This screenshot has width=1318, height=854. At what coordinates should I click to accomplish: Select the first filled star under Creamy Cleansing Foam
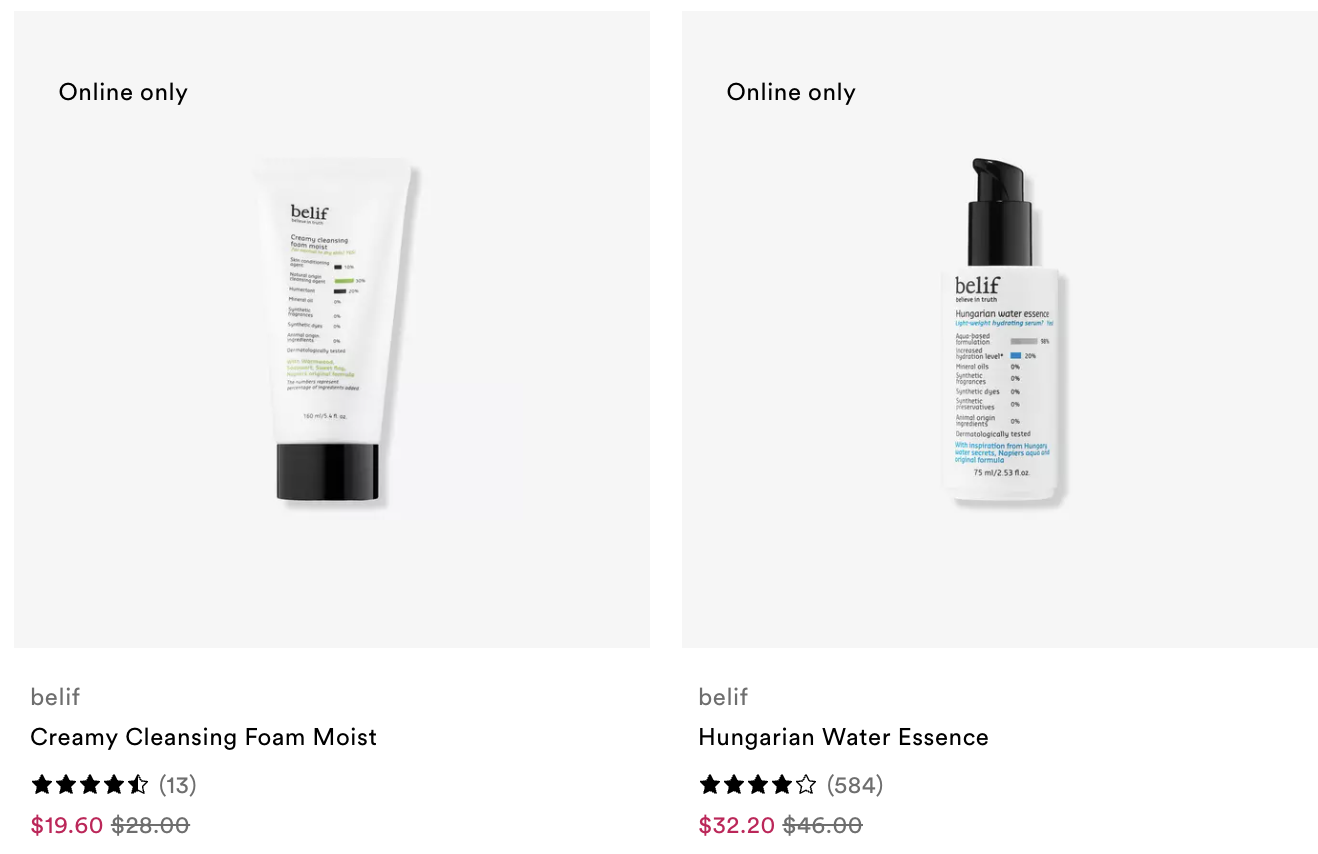point(42,785)
